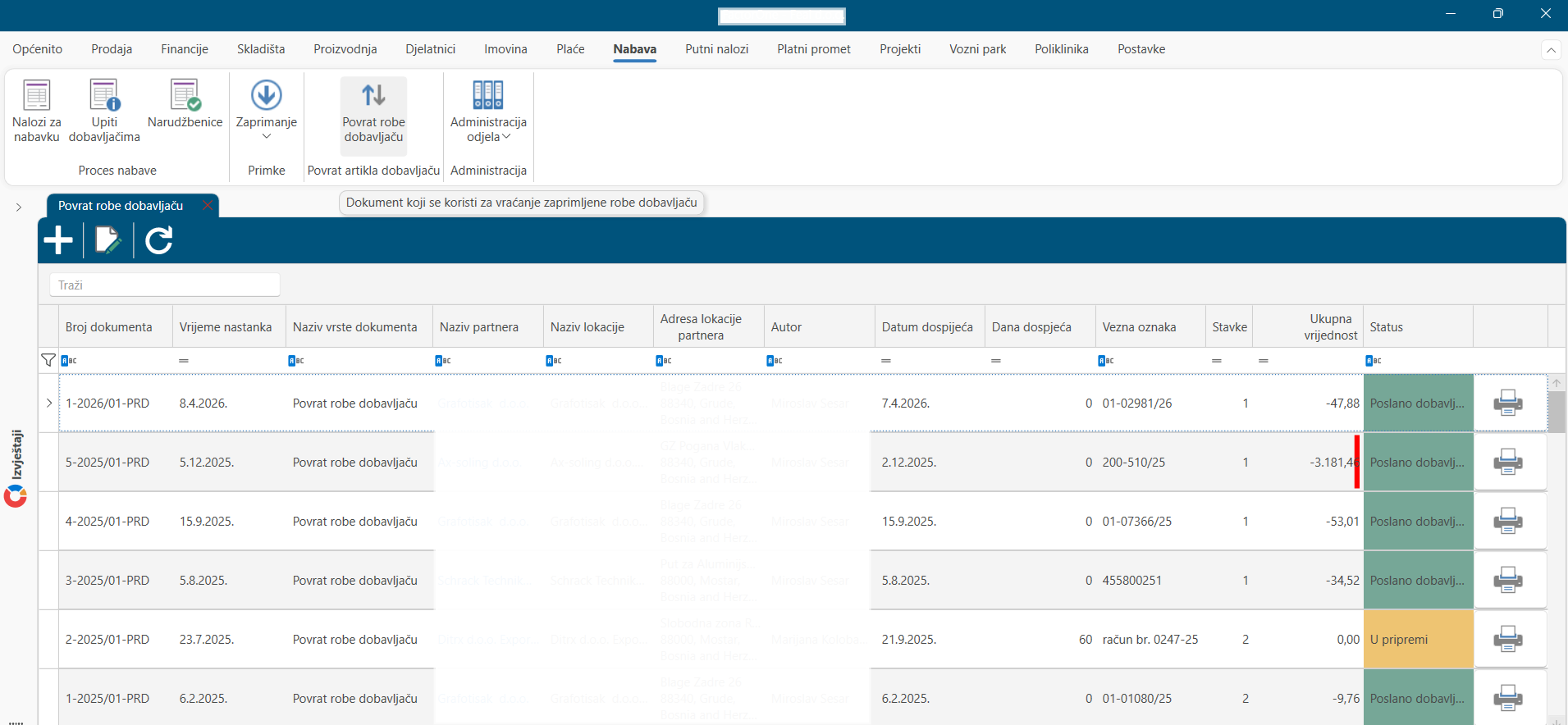Open Status column filter operator
Screen dimensions: 1568x725
1374,361
